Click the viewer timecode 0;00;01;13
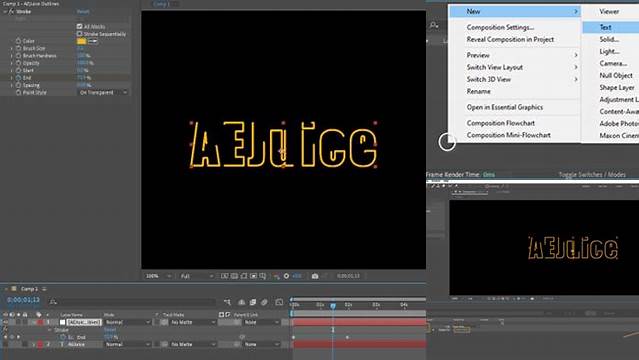 [x=348, y=276]
